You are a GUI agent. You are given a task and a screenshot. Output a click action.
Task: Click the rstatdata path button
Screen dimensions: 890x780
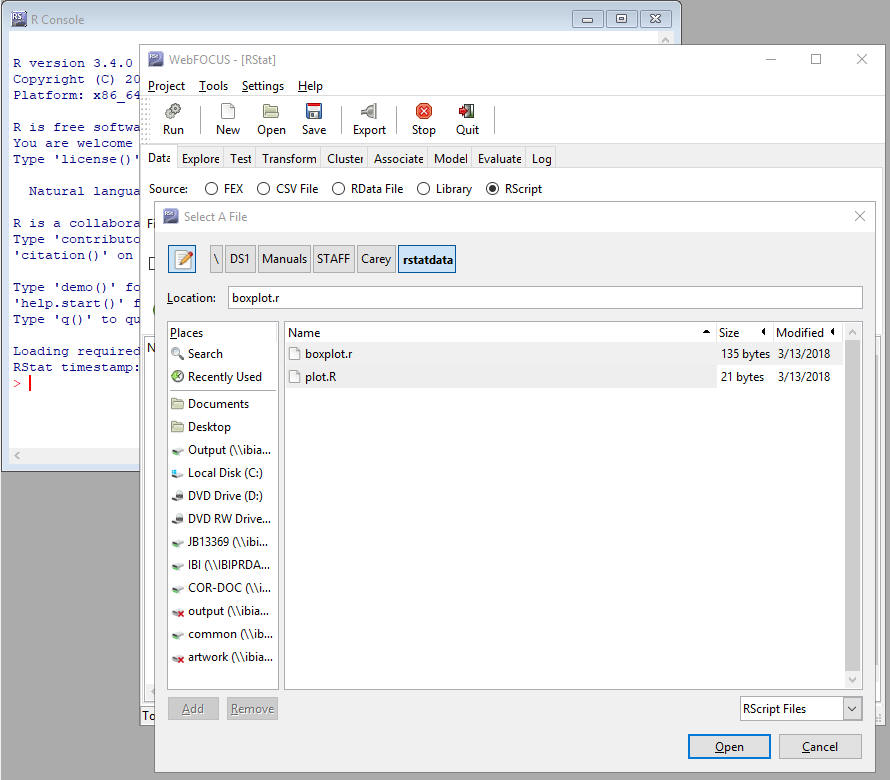(x=427, y=259)
